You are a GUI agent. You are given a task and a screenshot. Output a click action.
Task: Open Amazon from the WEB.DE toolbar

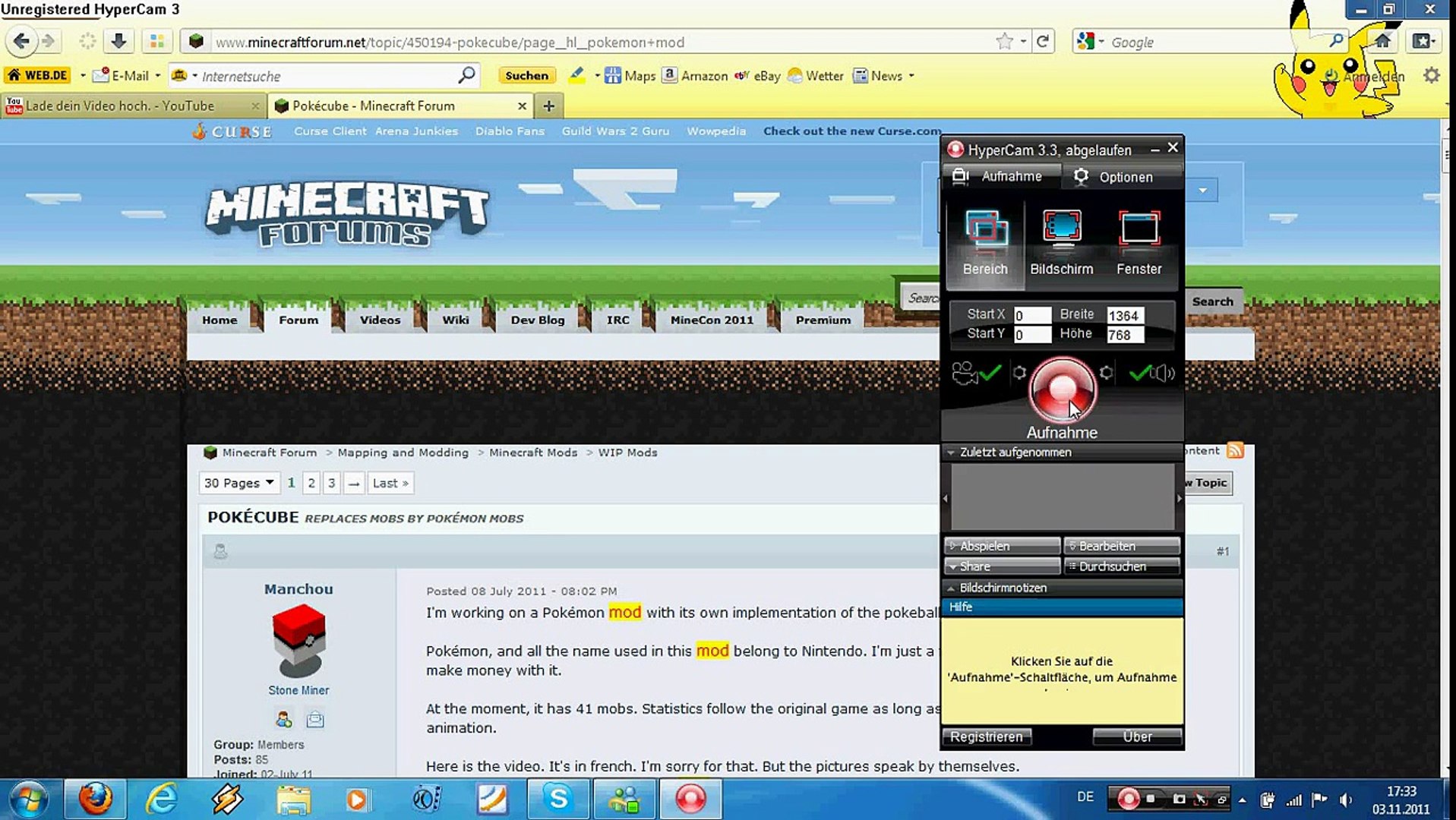(x=695, y=75)
